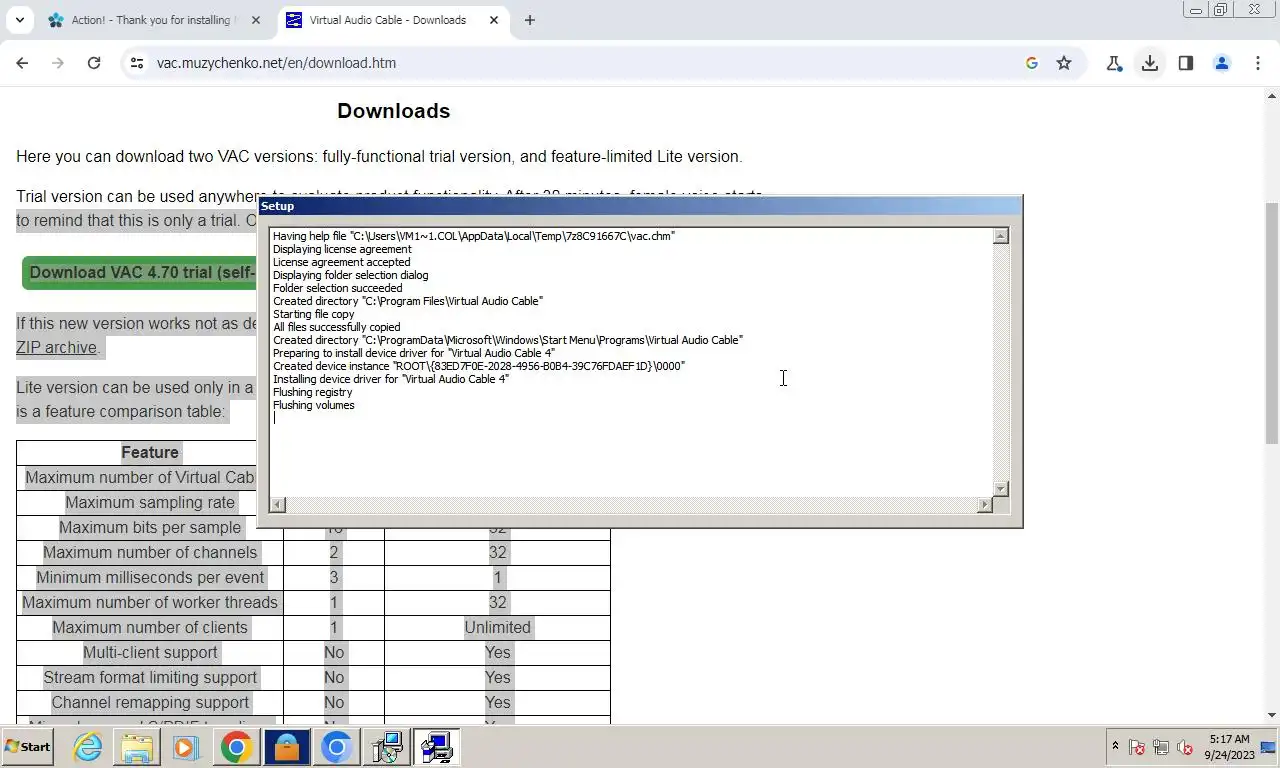Click 'License agreement accepted' log line

(342, 262)
